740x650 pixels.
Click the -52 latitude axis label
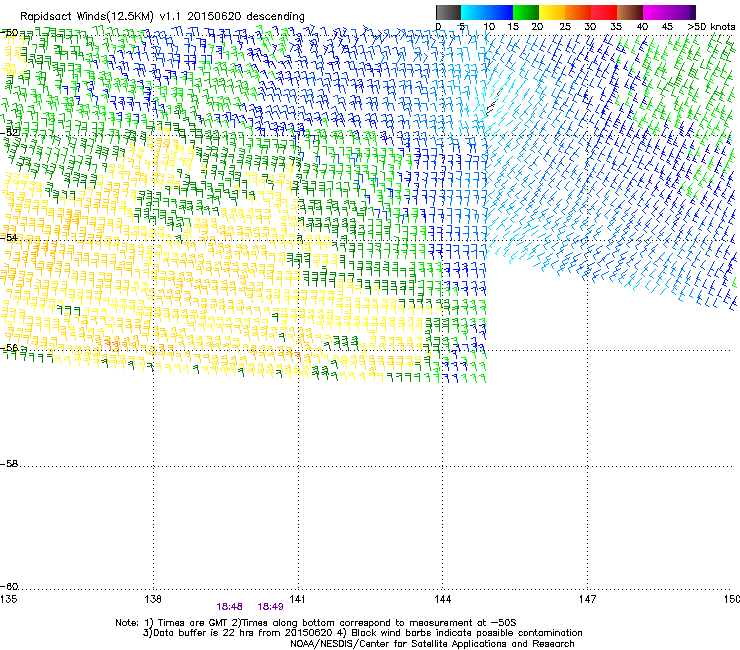[9, 133]
